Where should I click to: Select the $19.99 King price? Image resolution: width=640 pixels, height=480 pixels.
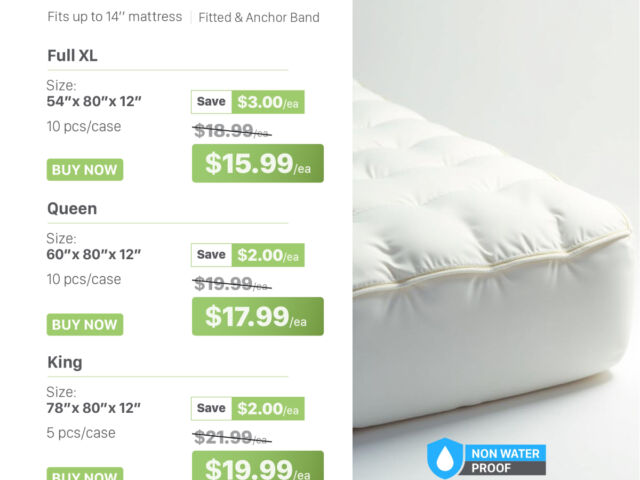pos(258,466)
